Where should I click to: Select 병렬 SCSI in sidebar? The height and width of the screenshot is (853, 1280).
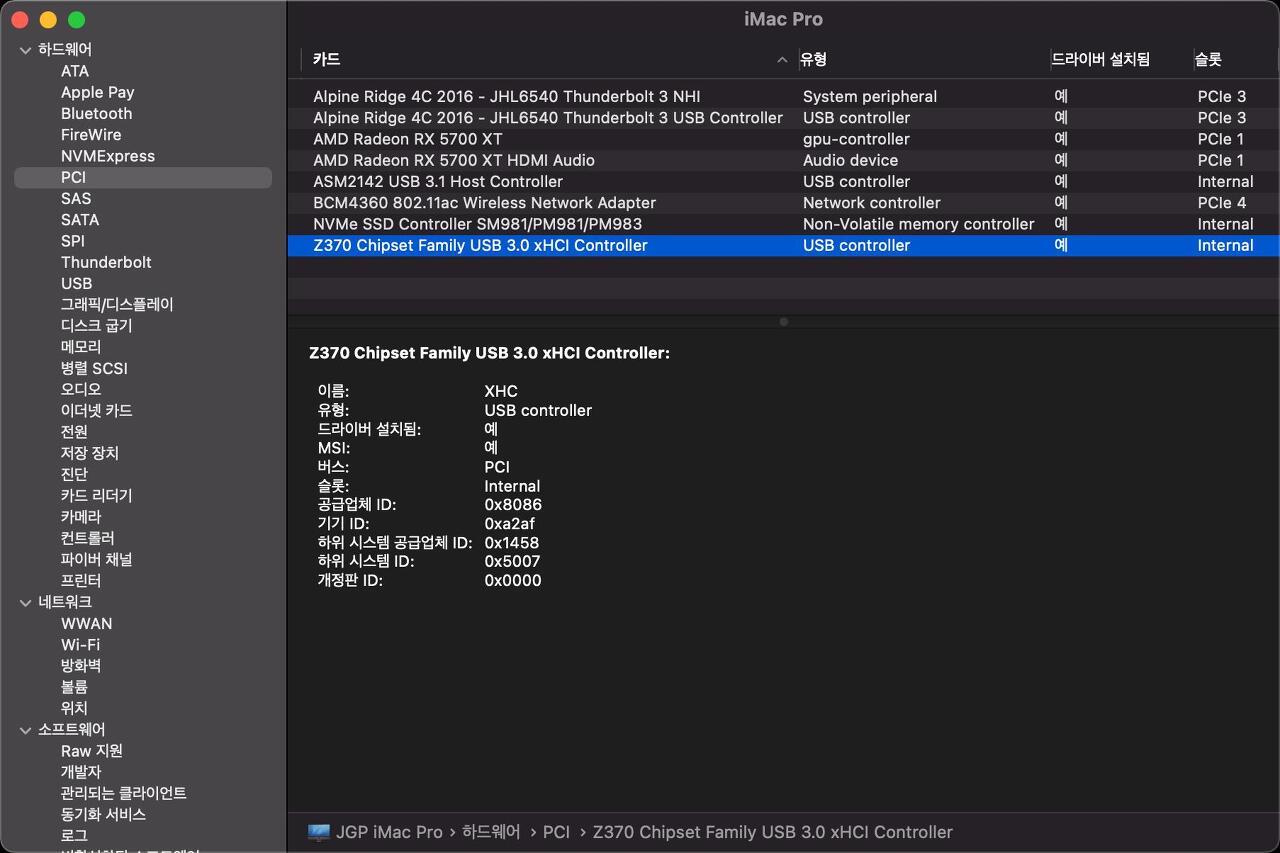tap(94, 368)
